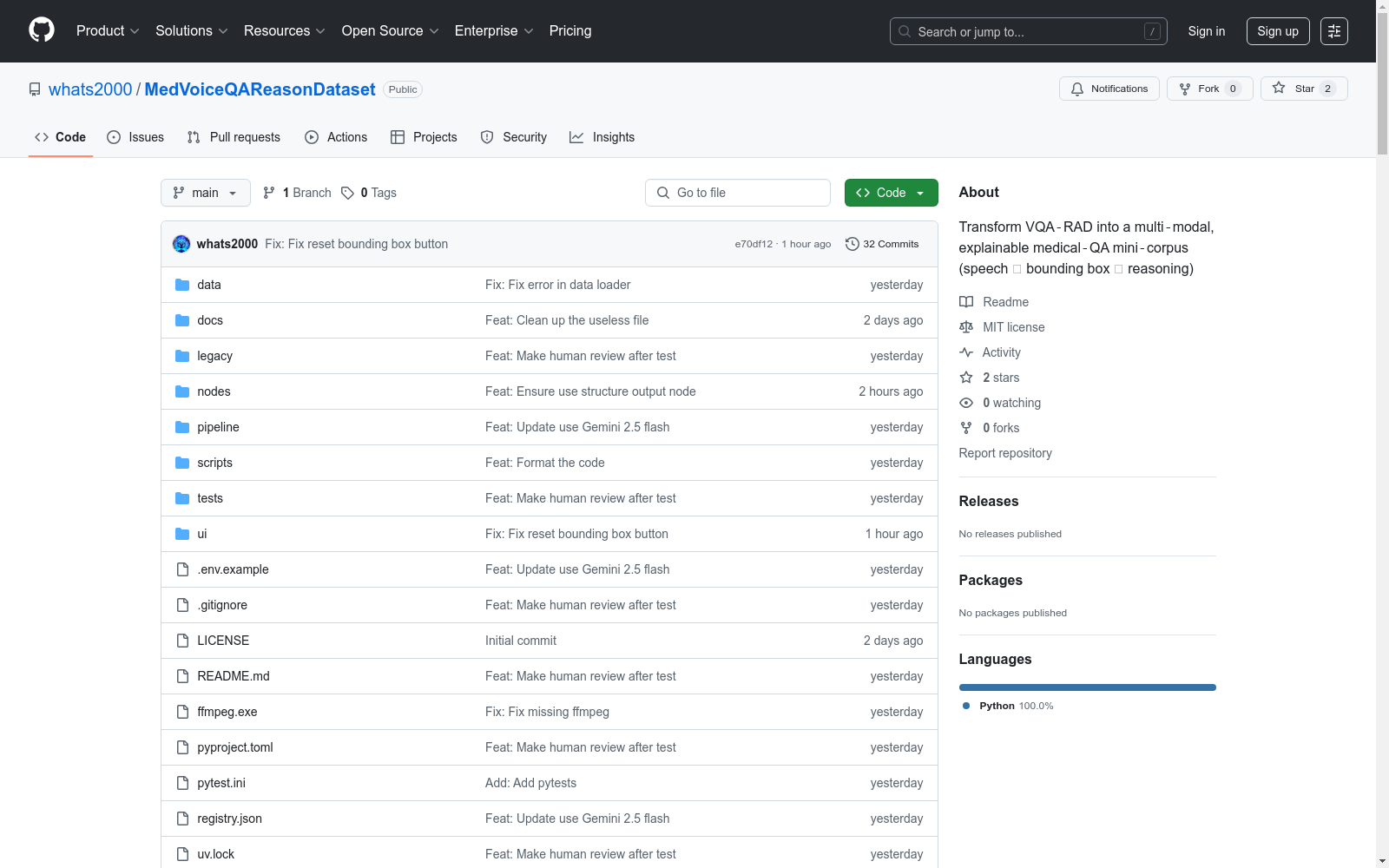The height and width of the screenshot is (868, 1389).
Task: Open the whats2000 owner link
Action: (90, 89)
